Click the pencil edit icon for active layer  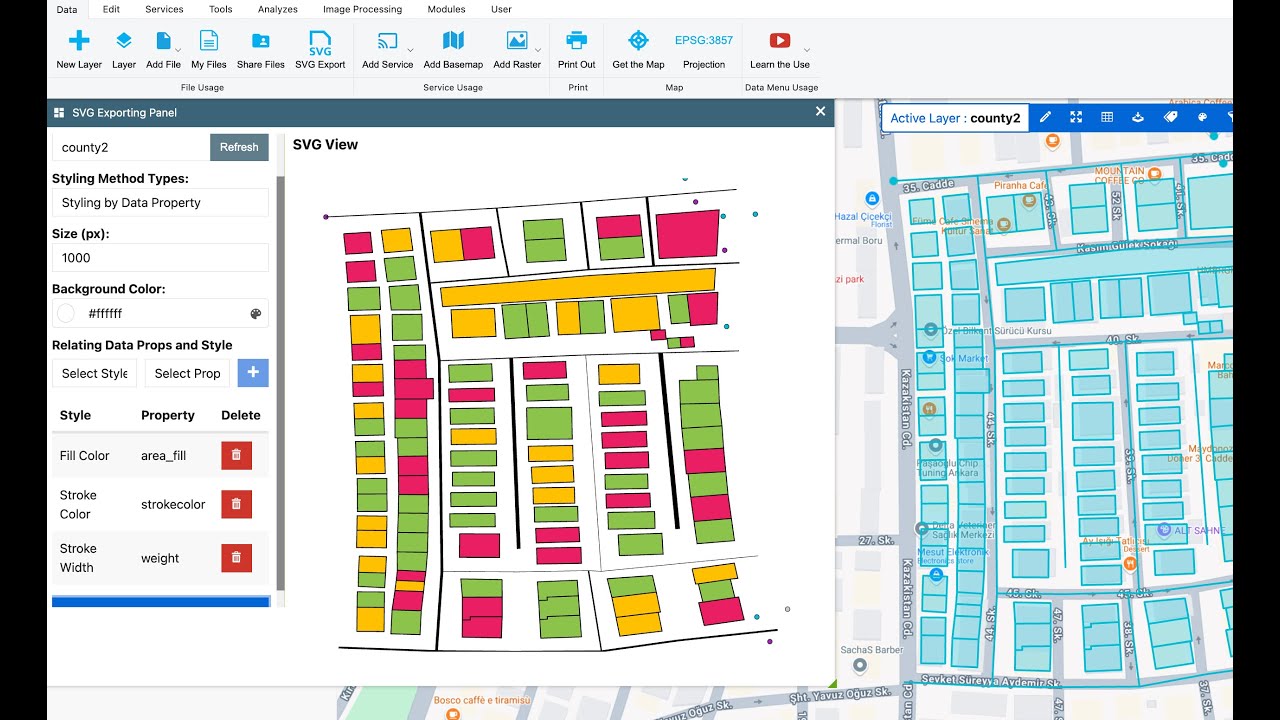(x=1045, y=118)
